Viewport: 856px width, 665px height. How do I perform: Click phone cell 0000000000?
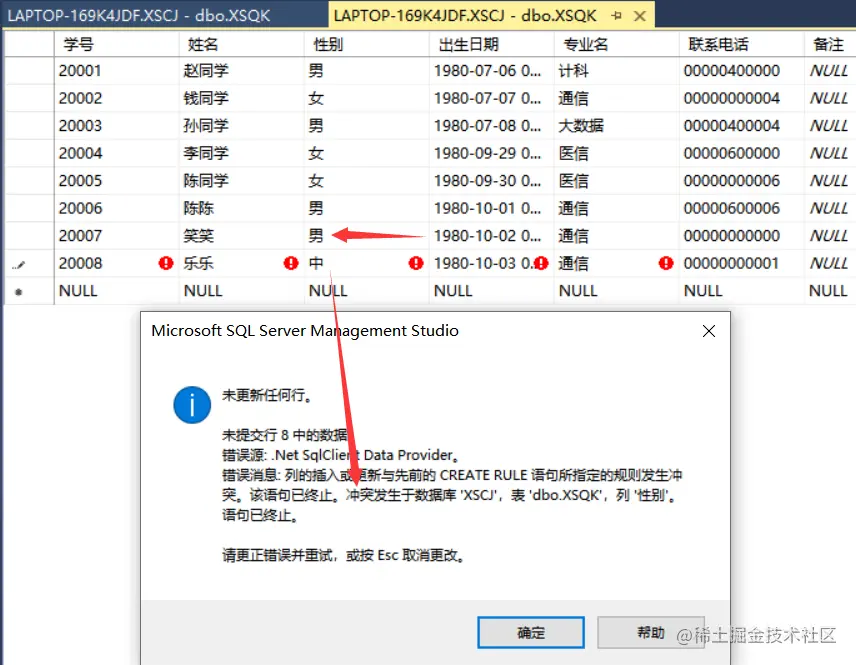click(742, 236)
